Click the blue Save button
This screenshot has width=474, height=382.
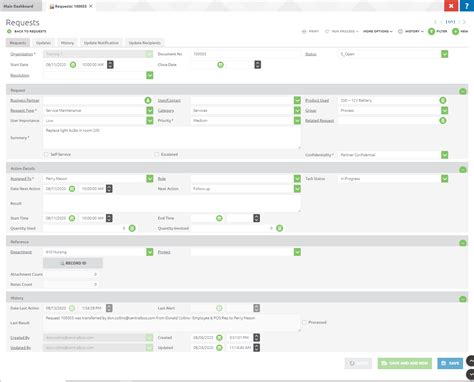pyautogui.click(x=450, y=363)
